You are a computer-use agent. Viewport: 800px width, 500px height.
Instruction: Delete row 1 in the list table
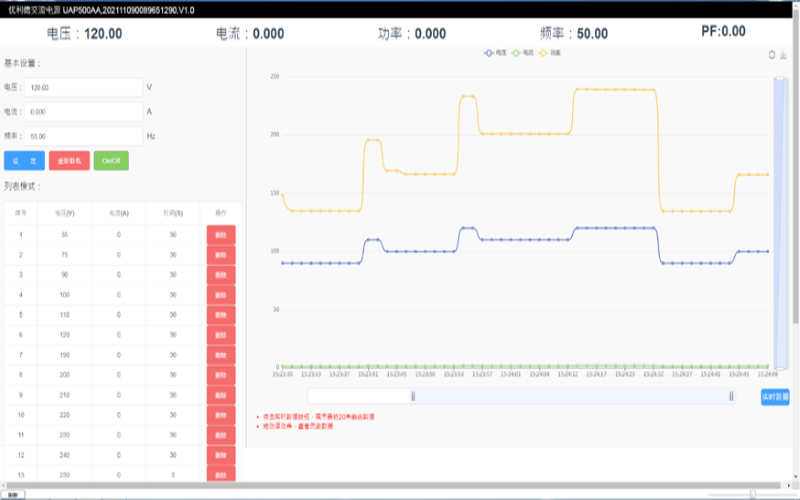[x=221, y=234]
